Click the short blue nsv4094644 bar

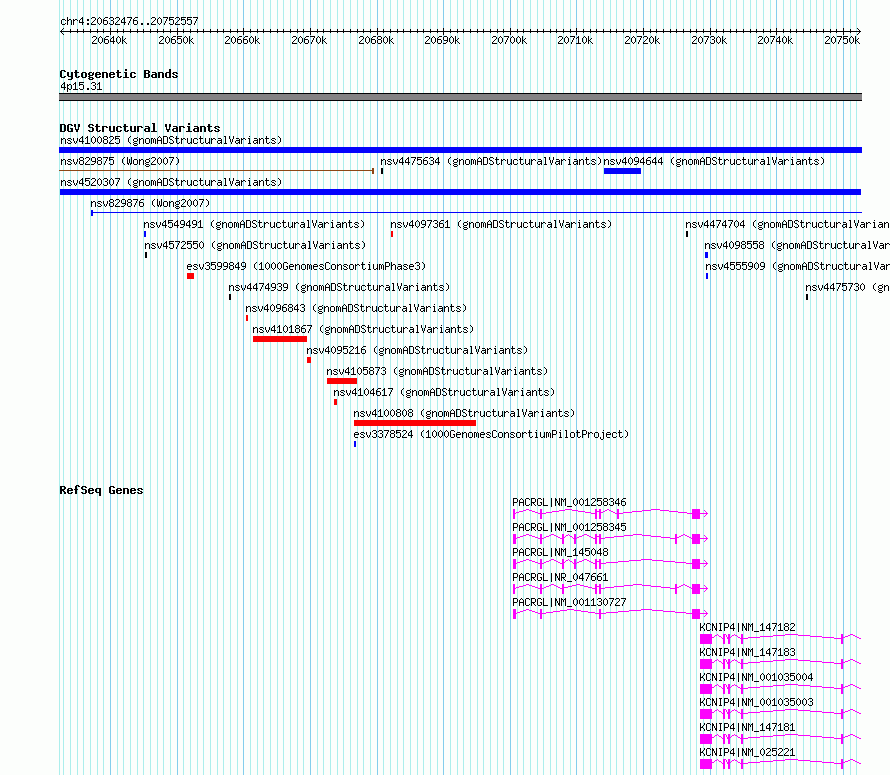point(623,171)
